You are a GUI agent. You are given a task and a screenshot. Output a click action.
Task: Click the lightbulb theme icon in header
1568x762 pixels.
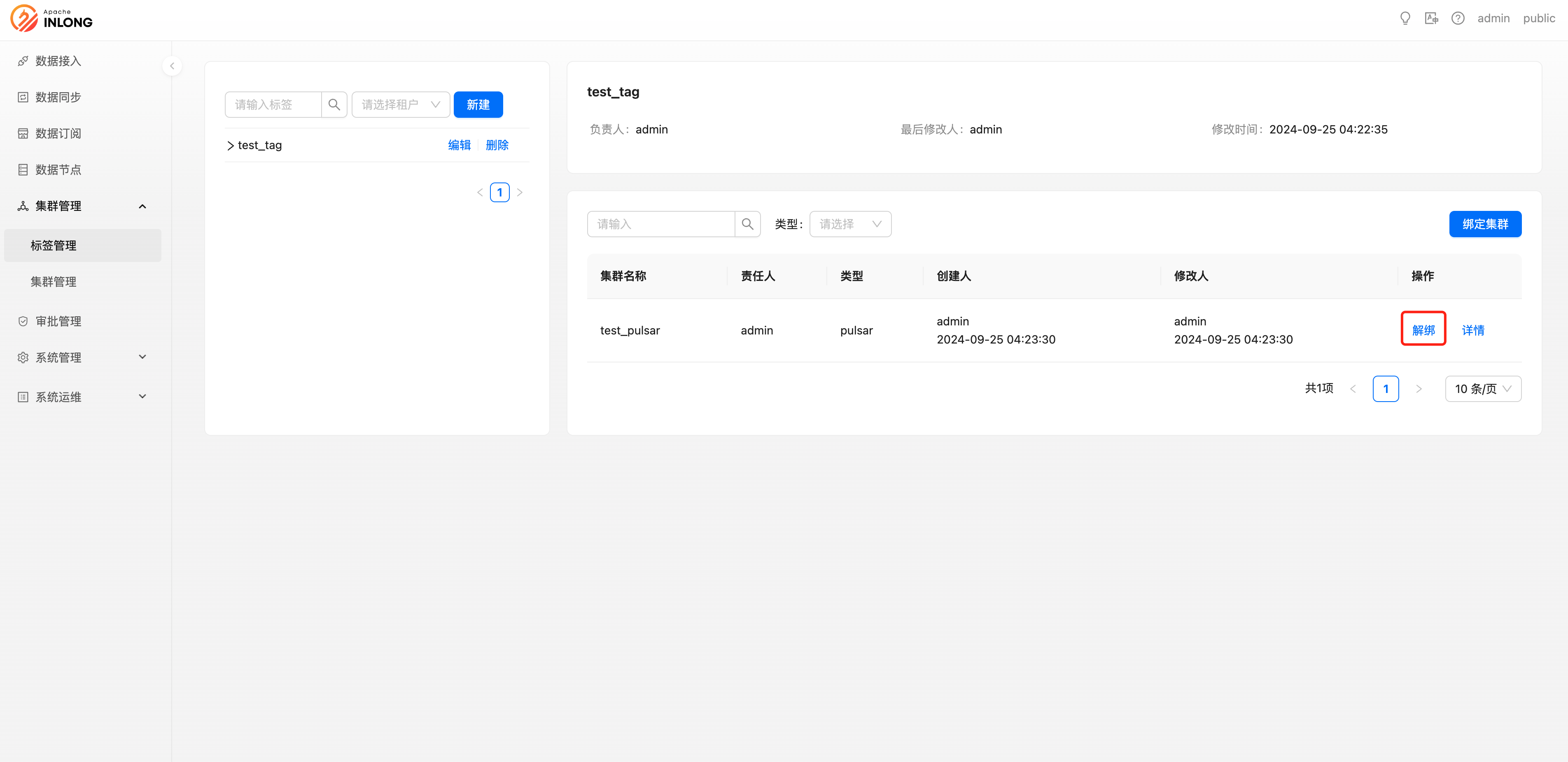[1405, 18]
